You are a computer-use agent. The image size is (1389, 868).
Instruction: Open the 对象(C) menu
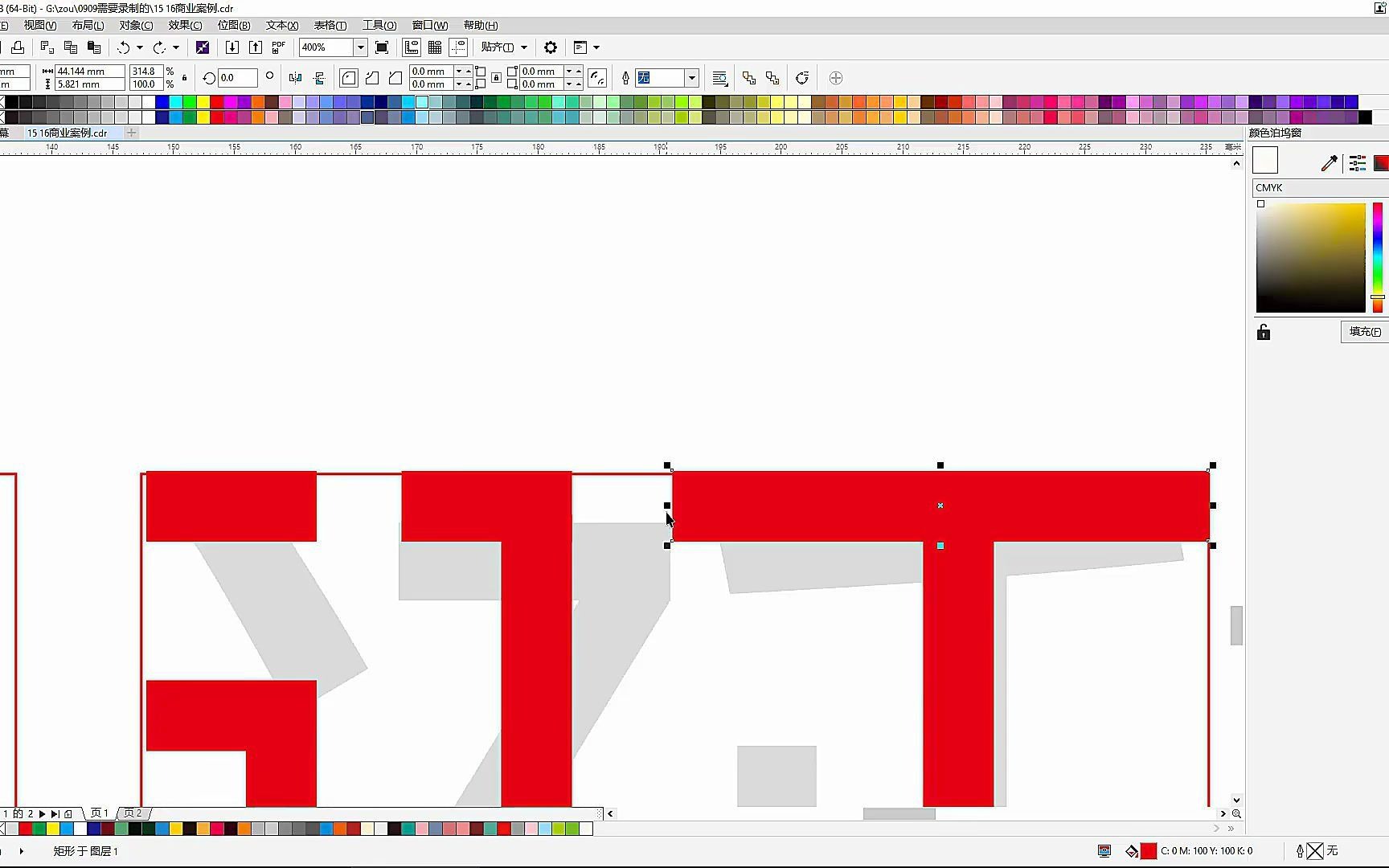coord(137,25)
